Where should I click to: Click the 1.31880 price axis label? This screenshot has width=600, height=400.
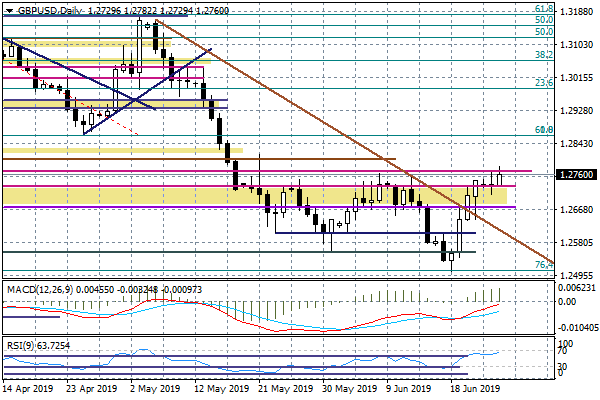[x=576, y=12]
